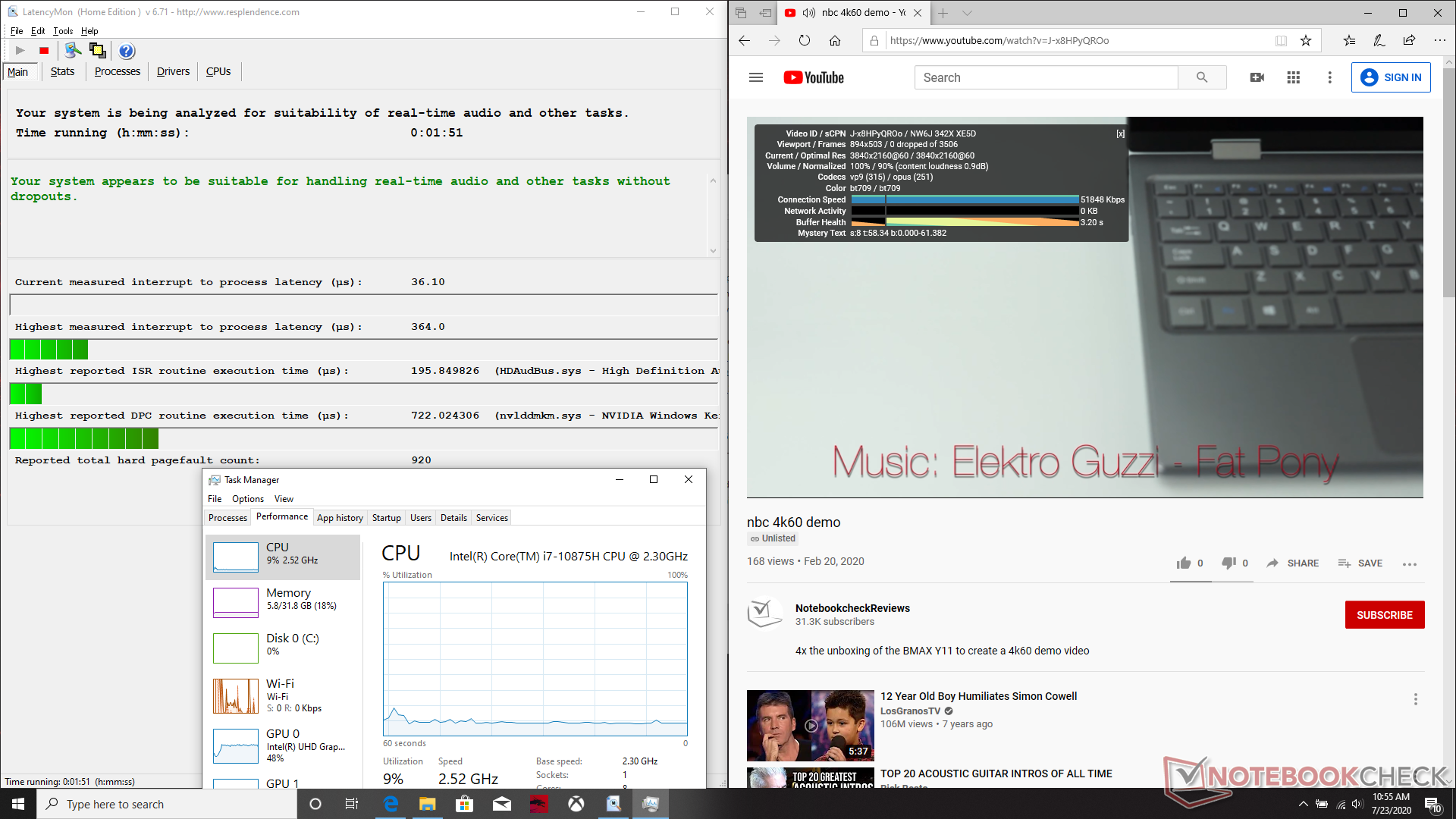1456x819 pixels.
Task: Expand more actions menu beside Save
Action: [1410, 563]
